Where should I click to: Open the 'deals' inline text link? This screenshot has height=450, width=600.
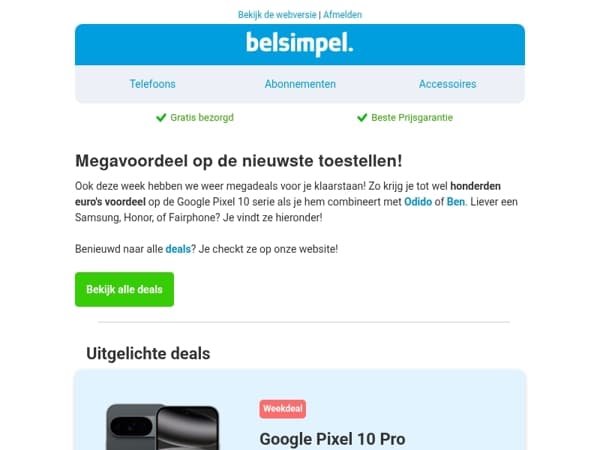pyautogui.click(x=178, y=249)
